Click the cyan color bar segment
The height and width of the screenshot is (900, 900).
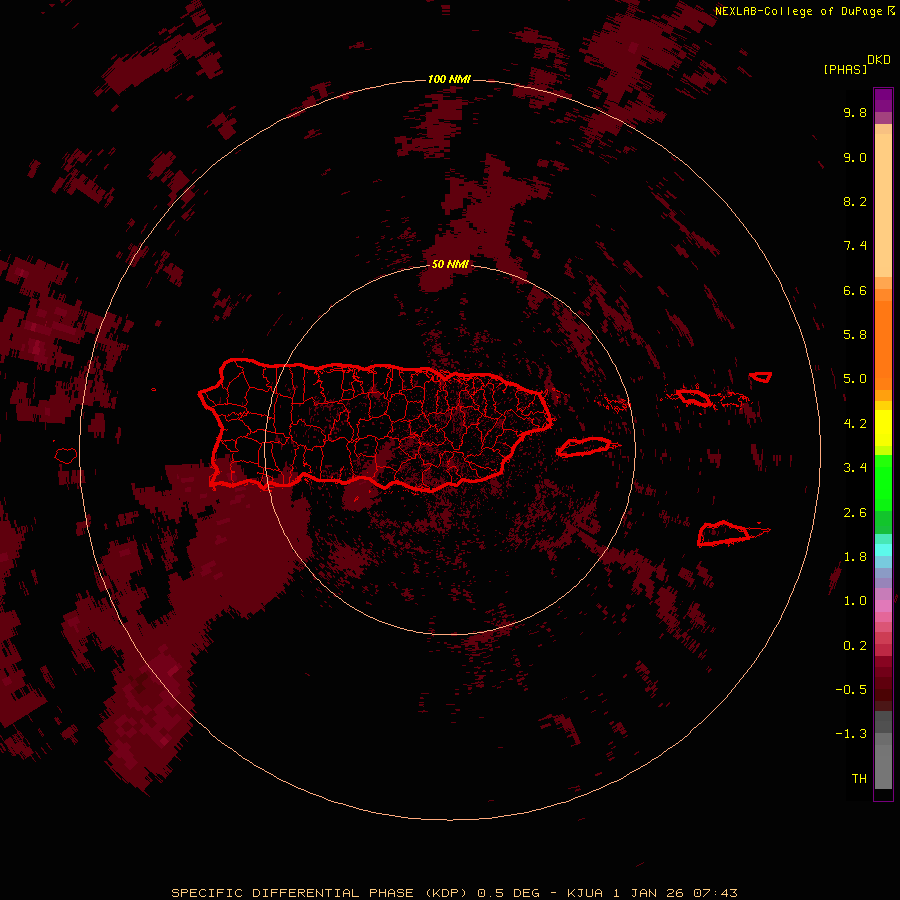tap(883, 550)
